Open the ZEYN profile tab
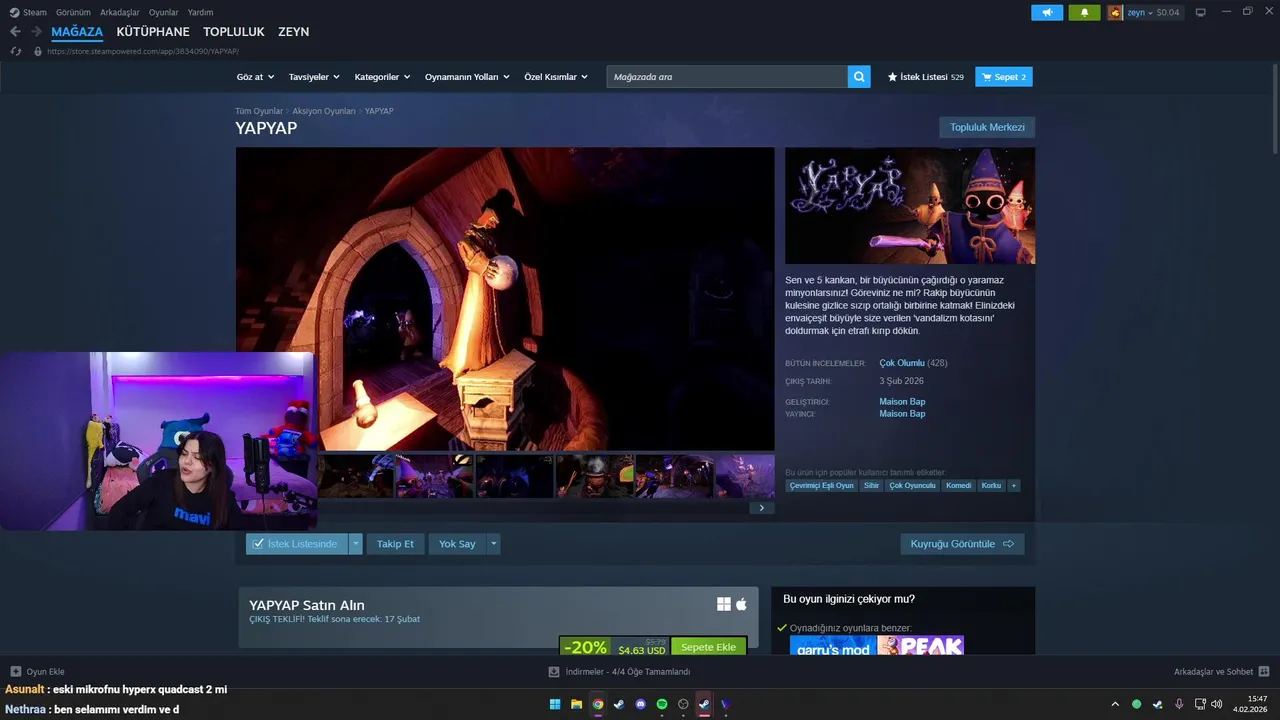The width and height of the screenshot is (1280, 720). click(293, 32)
